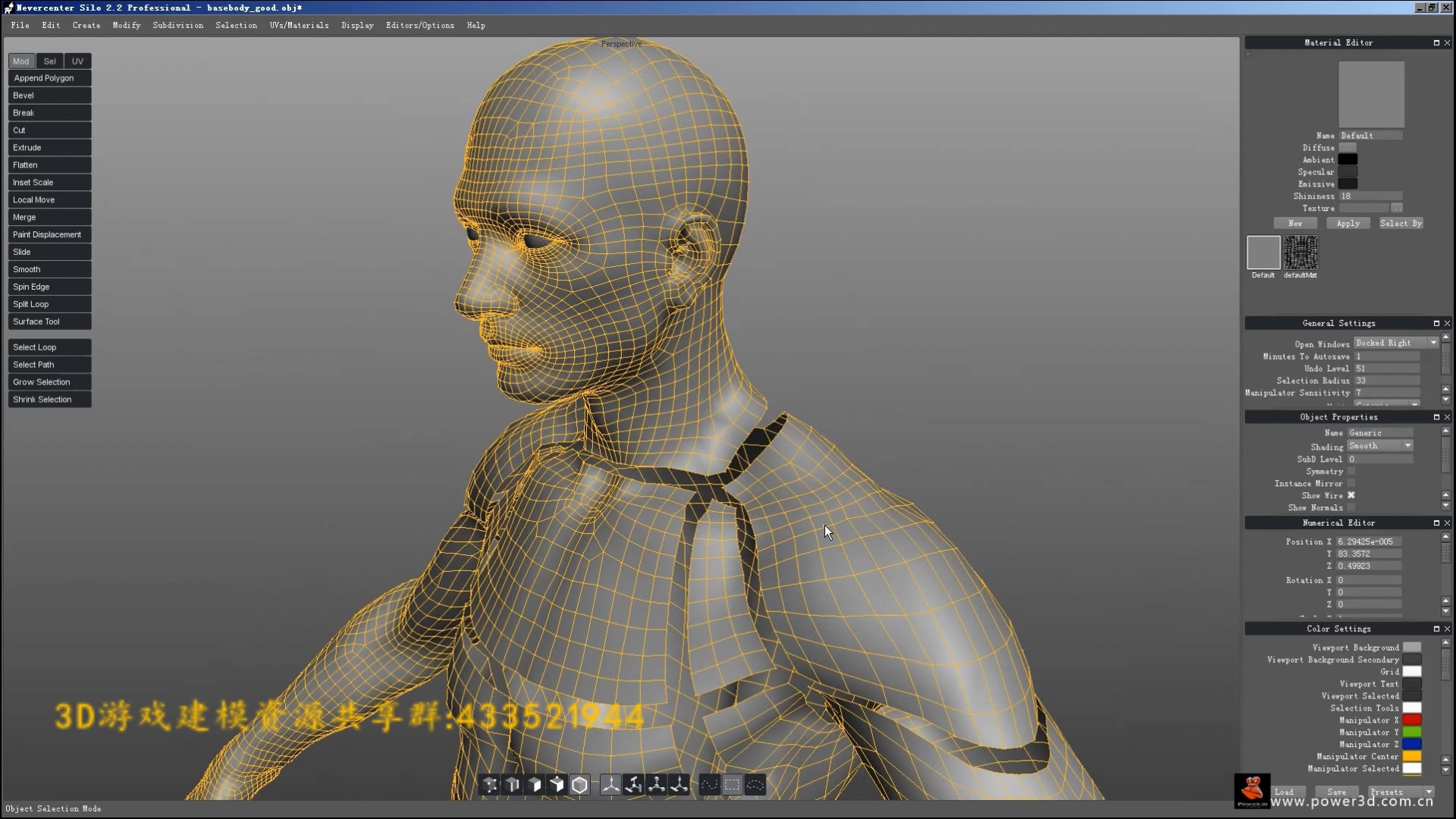This screenshot has height=819, width=1456.
Task: Select face selection mode icon
Action: [x=535, y=785]
